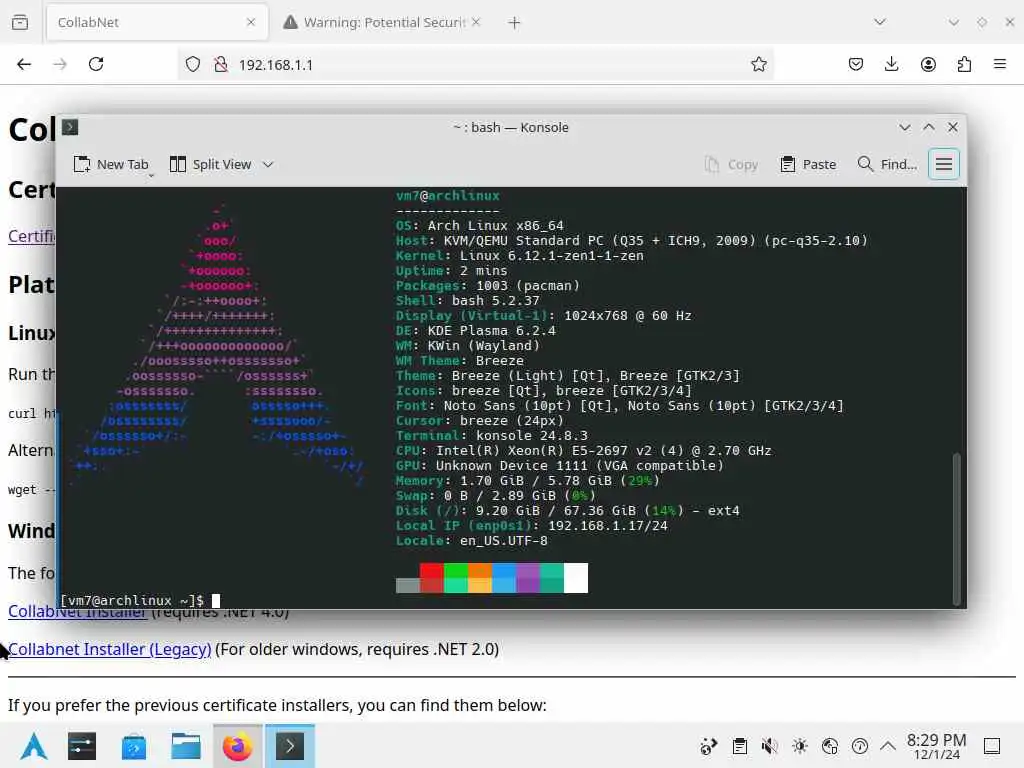This screenshot has width=1024, height=768.
Task: Go back with browser back arrow
Action: point(24,64)
